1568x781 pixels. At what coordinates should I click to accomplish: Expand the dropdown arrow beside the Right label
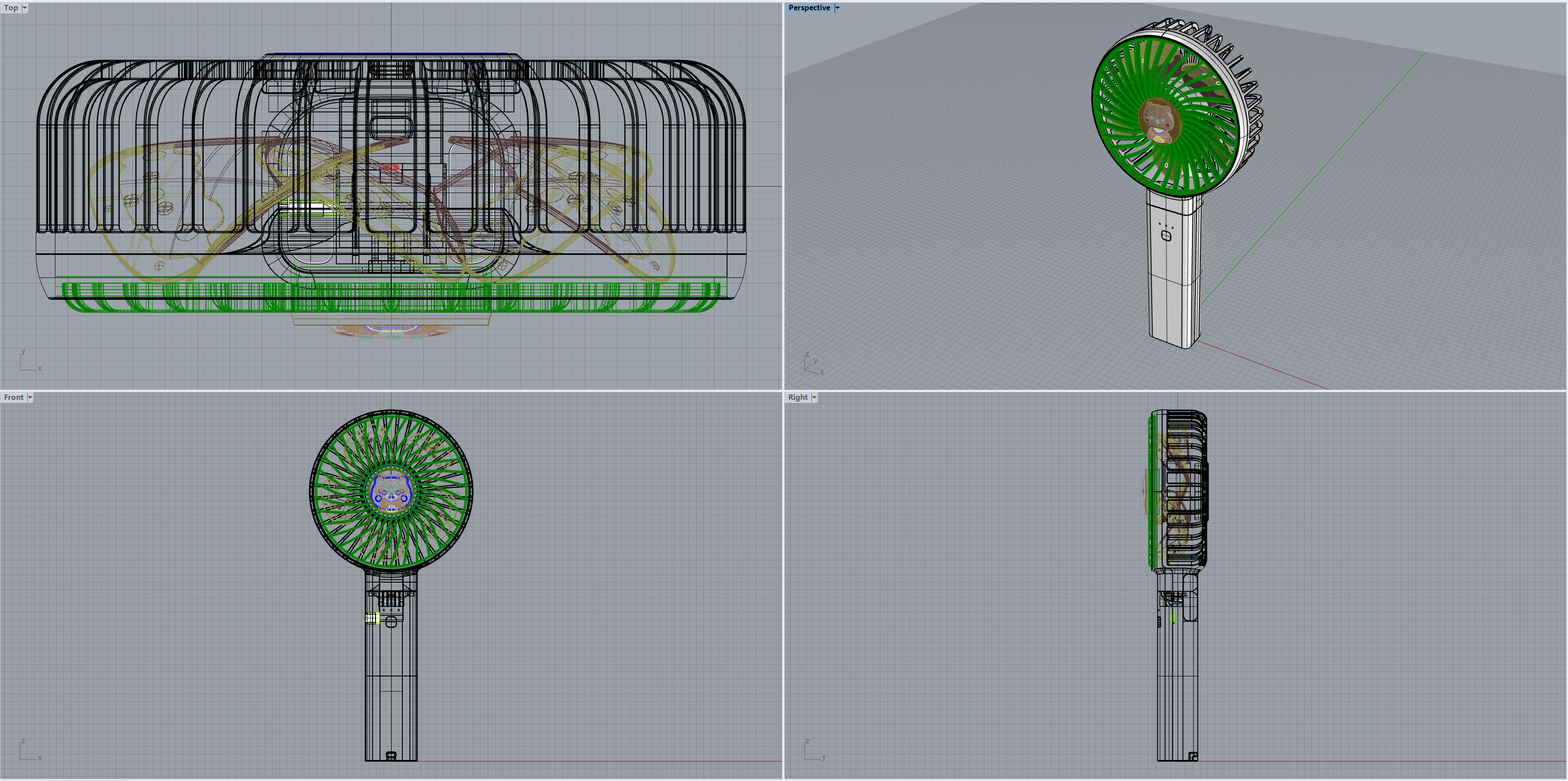[x=814, y=397]
